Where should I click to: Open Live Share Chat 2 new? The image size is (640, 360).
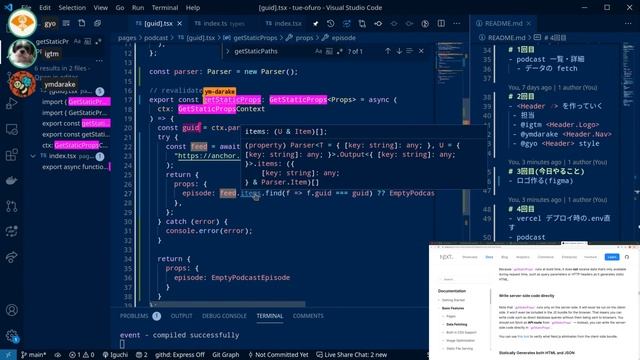coord(351,355)
